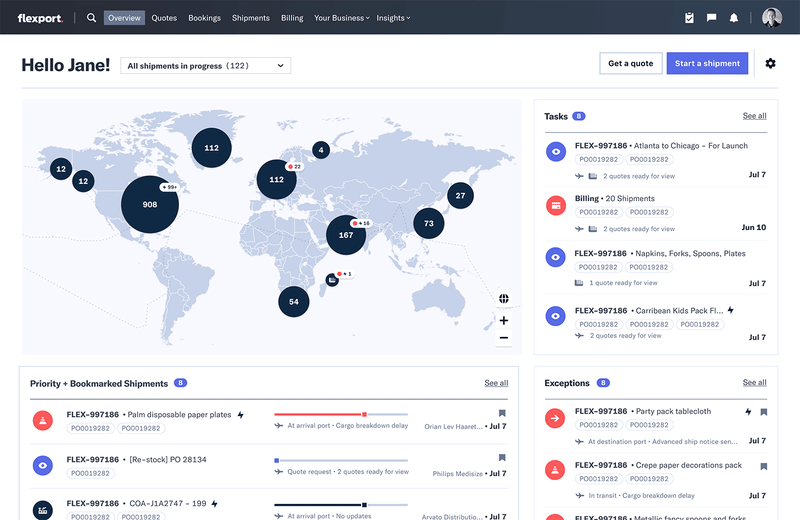Toggle bookmark on Palm disposable paper plates
This screenshot has width=800, height=520.
502,413
